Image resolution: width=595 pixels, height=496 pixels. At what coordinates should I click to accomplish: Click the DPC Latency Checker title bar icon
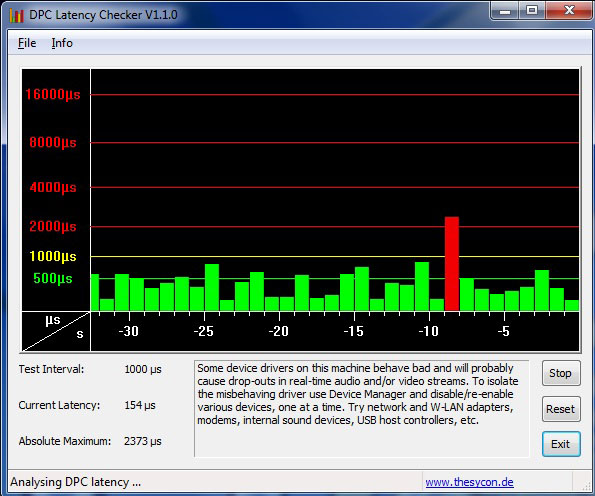[x=16, y=16]
